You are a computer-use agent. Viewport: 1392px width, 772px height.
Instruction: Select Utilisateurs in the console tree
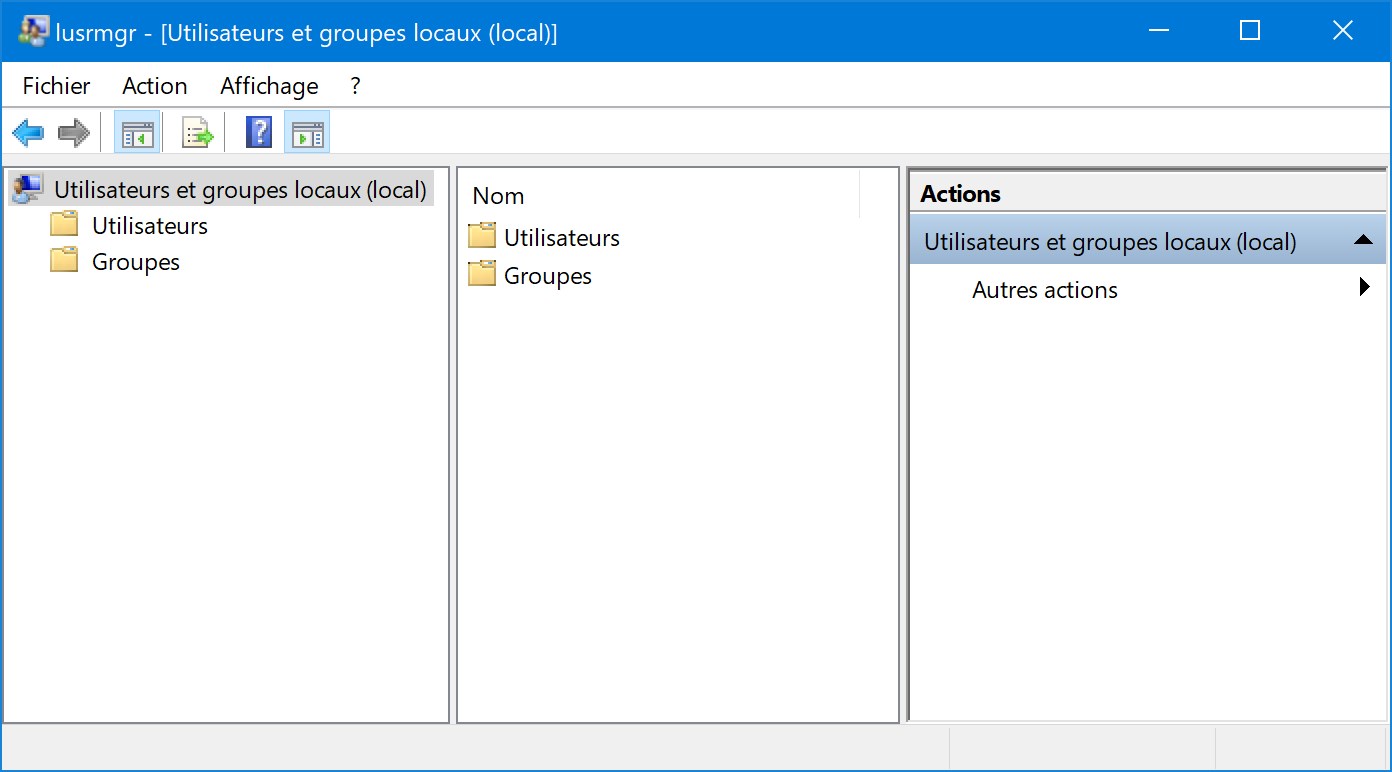click(x=150, y=226)
